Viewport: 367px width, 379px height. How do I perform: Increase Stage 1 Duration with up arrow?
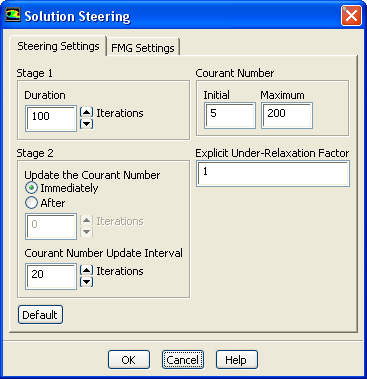click(86, 112)
